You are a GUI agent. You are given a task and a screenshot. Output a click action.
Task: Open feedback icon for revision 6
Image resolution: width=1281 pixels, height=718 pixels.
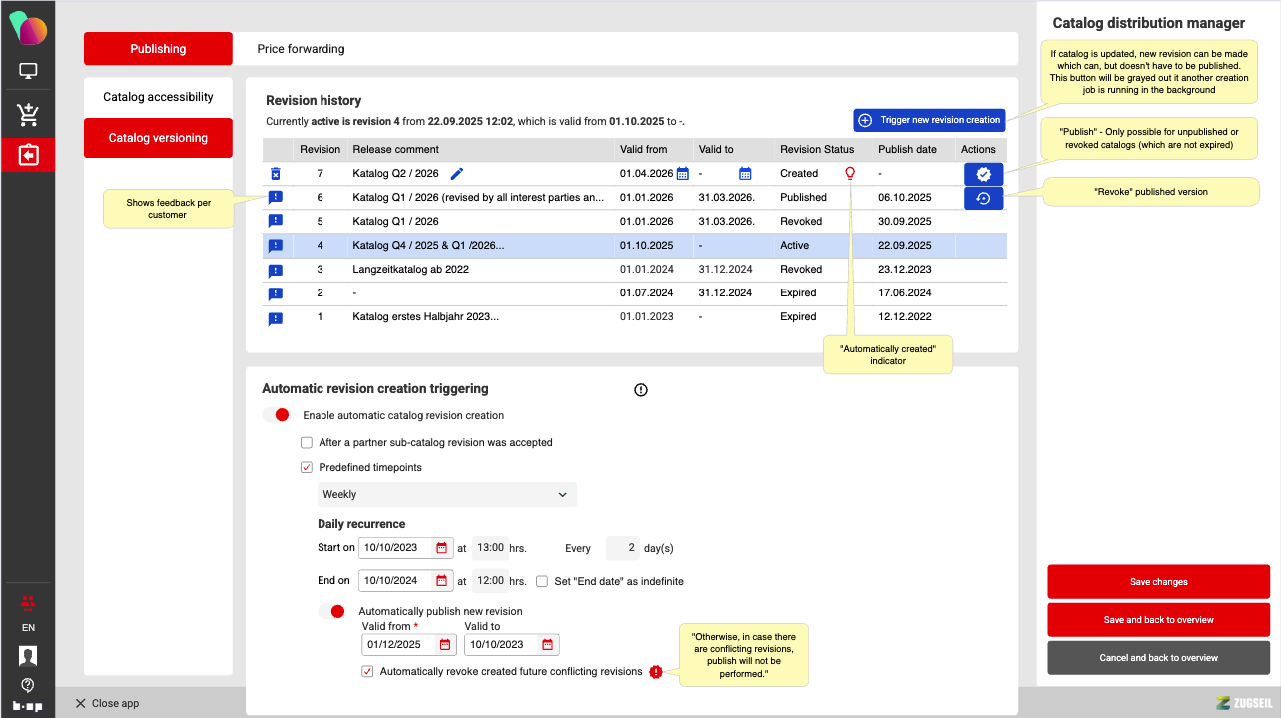click(276, 198)
